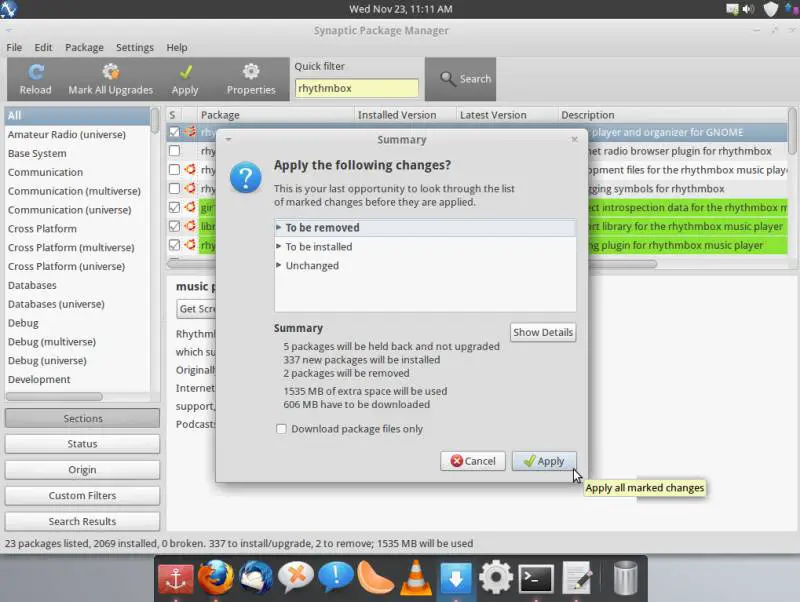Open package Properties from the toolbar
Image resolution: width=800 pixels, height=602 pixels.
[251, 79]
